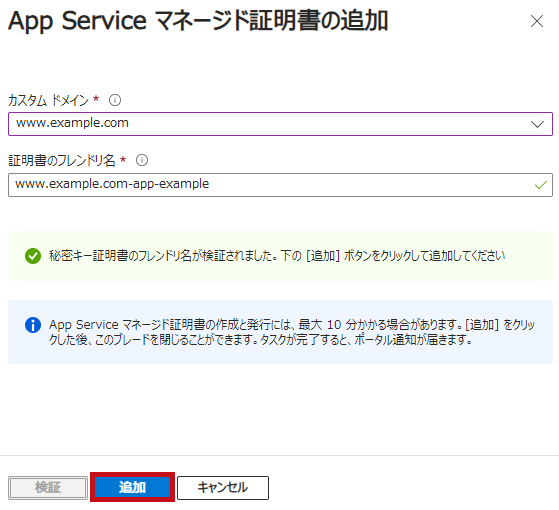The width and height of the screenshot is (559, 510).
Task: Click the green success checkmark icon in banner
Action: coord(33,256)
